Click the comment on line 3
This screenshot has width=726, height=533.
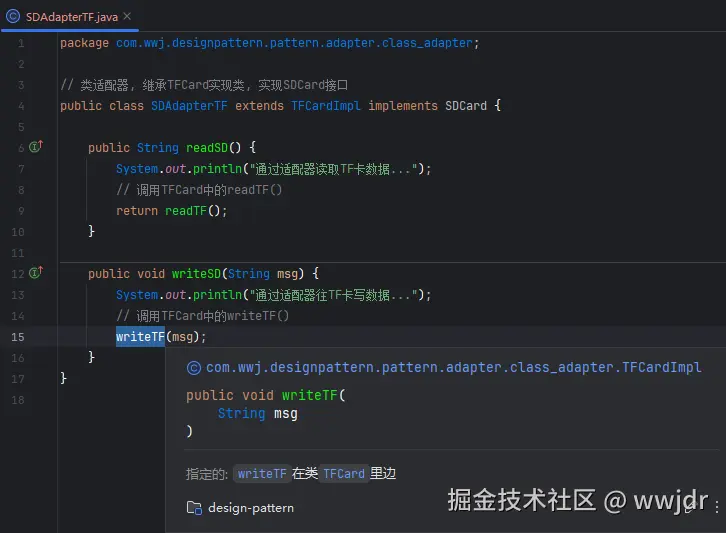(x=204, y=85)
